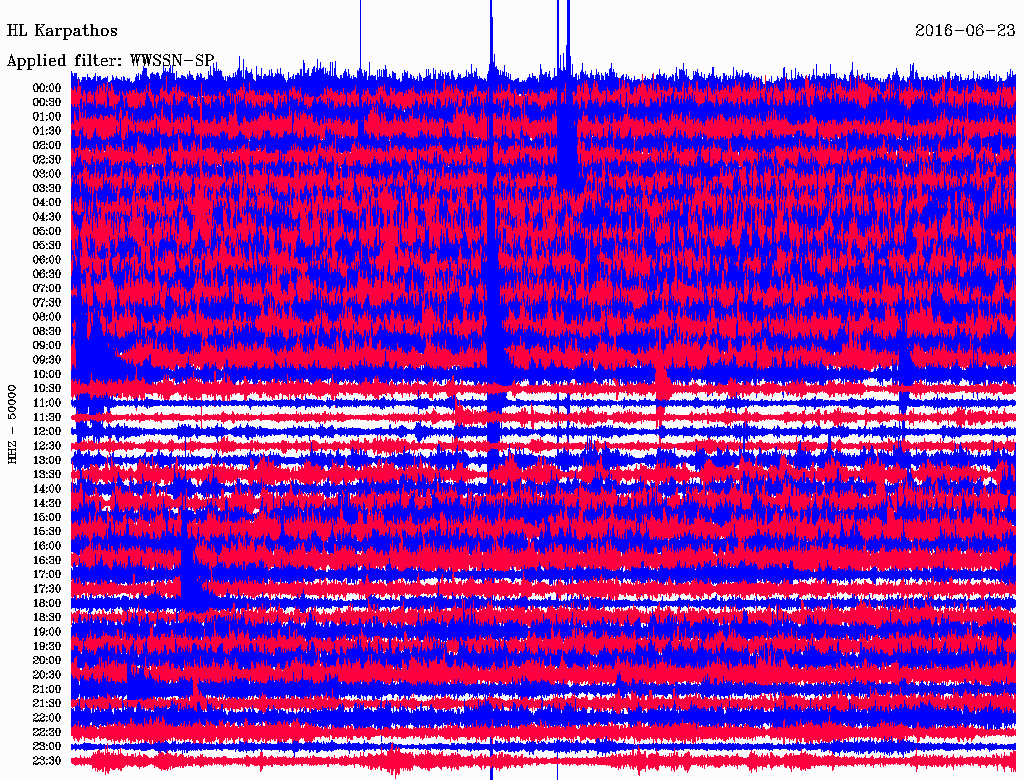The height and width of the screenshot is (780, 1024).
Task: Select the 16:30 time label
Action: 47,560
